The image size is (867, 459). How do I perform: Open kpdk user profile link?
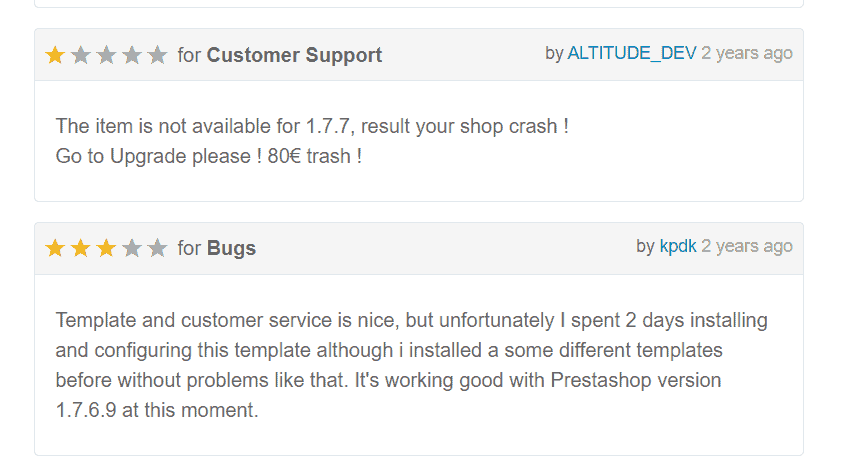(x=678, y=246)
